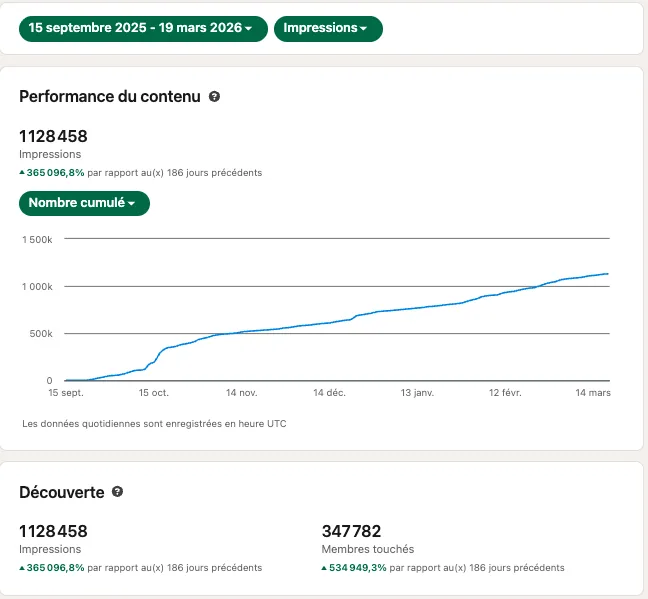Click the green up-triangle beside 365 096,8% under Performance
Viewport: 648px width, 599px height.
(22, 172)
